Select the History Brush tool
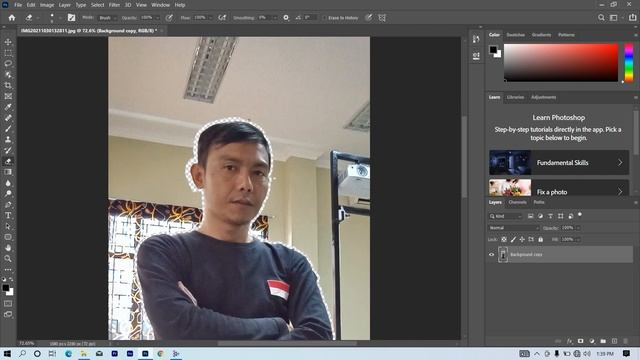 8,150
